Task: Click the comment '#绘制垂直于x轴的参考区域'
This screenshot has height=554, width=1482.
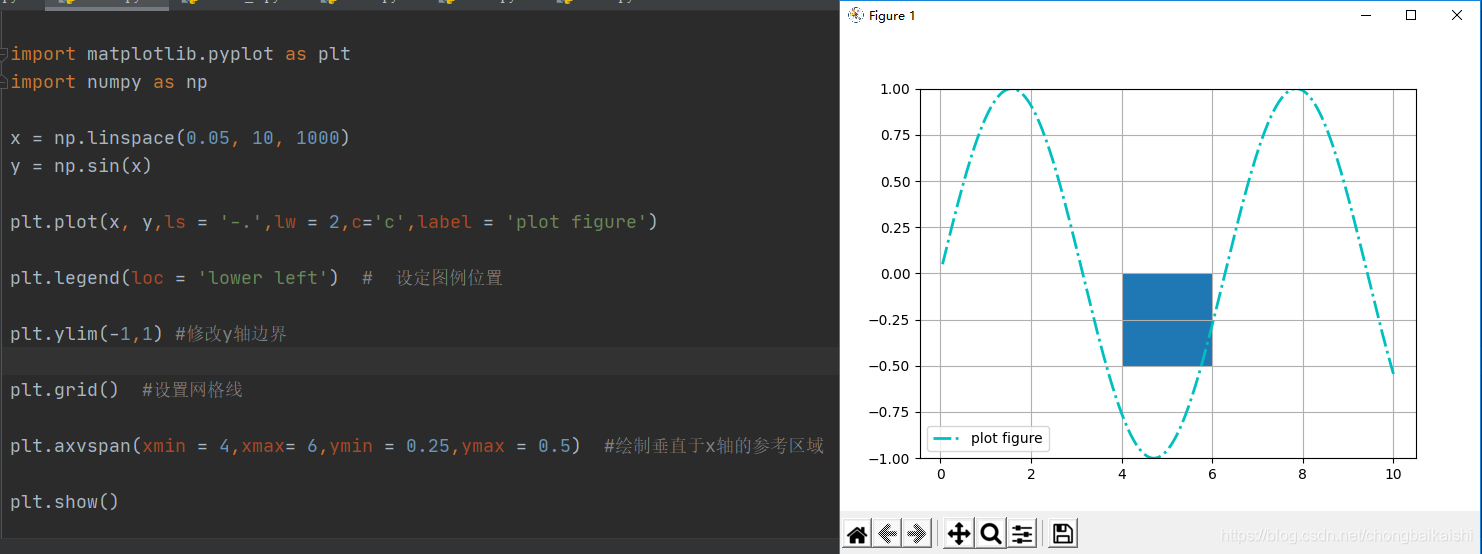Action: 714,446
